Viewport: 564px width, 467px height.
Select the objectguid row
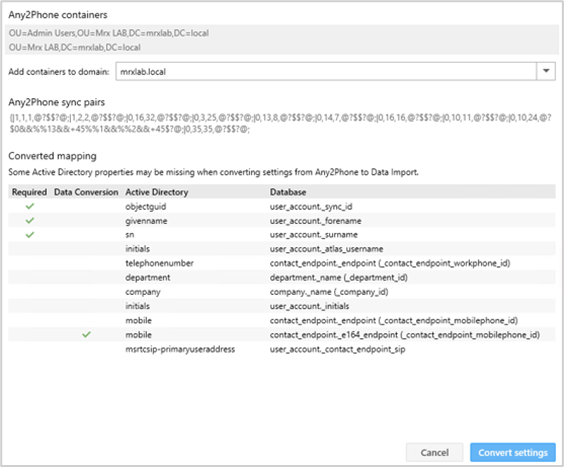tap(282, 206)
